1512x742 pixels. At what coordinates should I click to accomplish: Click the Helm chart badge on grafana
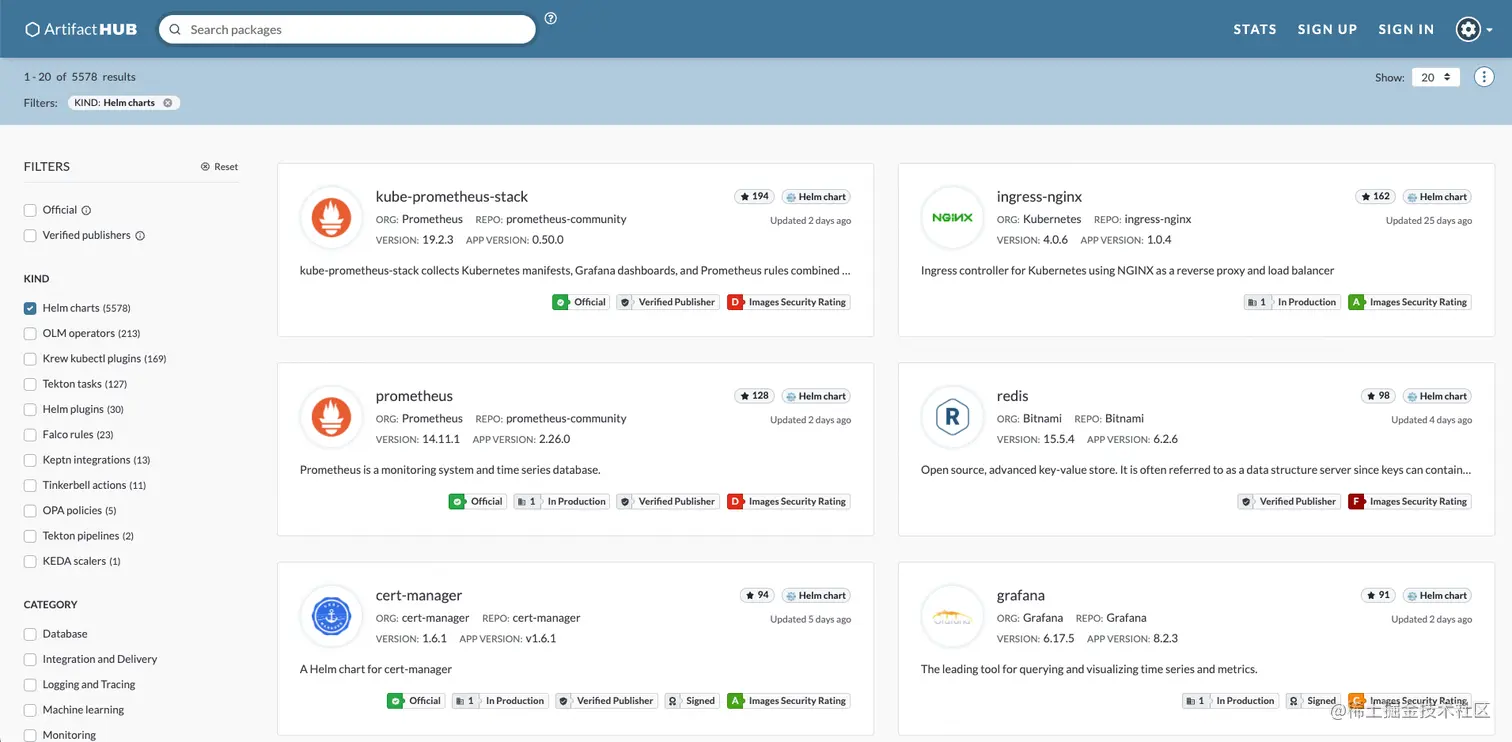pos(1437,596)
